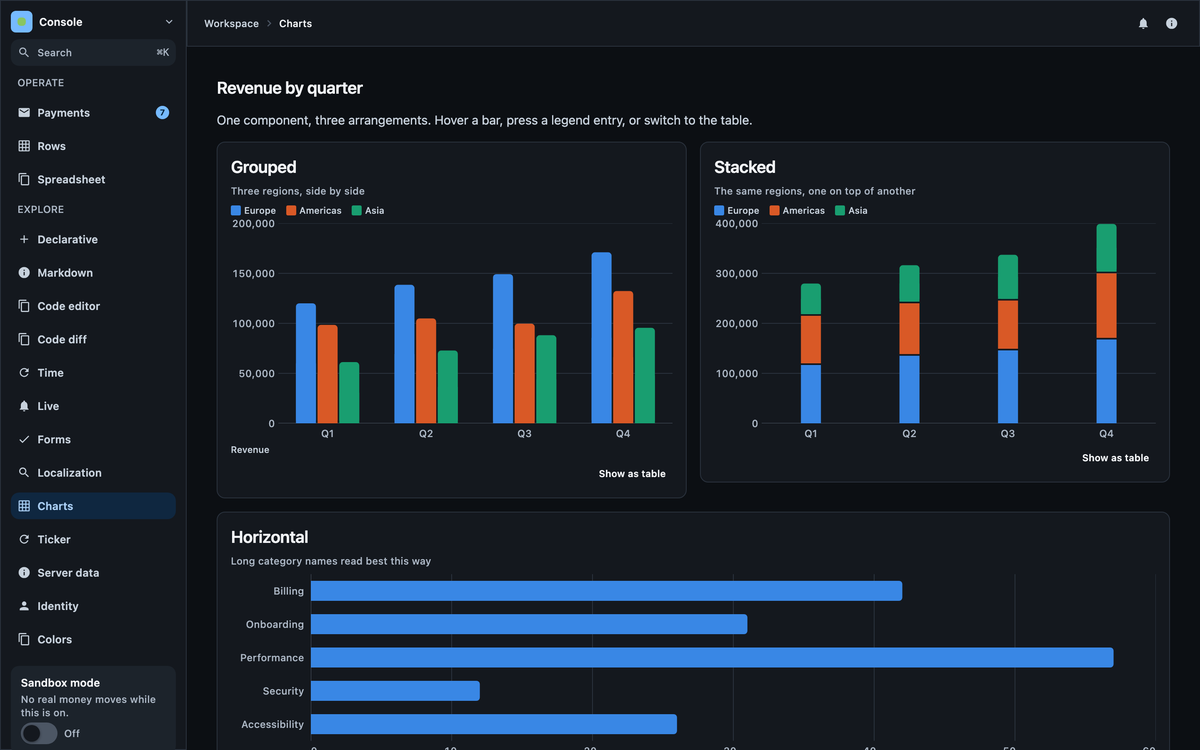Viewport: 1200px width, 750px height.
Task: Toggle Europe legend in Stacked chart
Action: (x=736, y=211)
